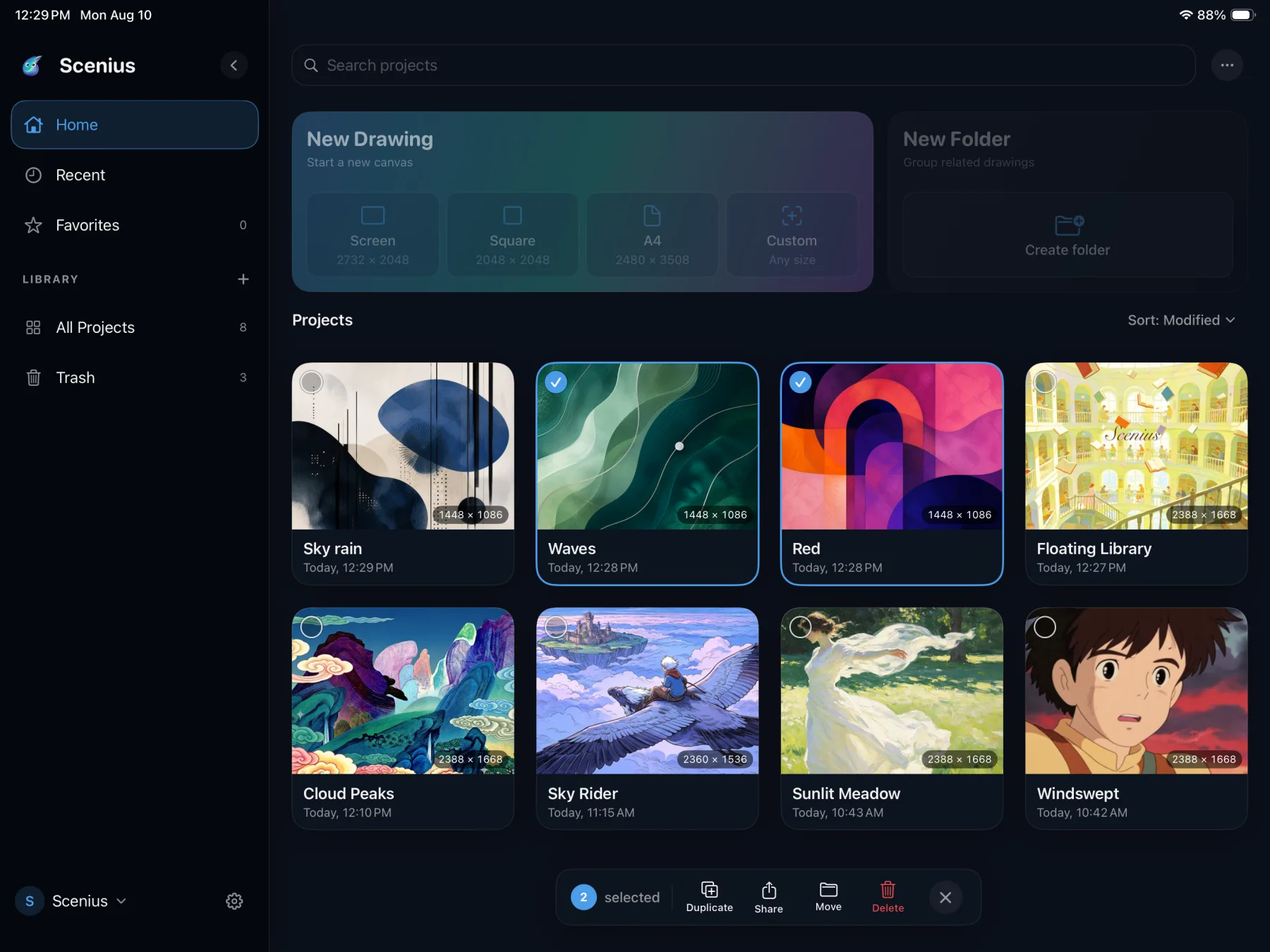Open the Waves artwork thumbnail
The width and height of the screenshot is (1270, 952).
pos(648,446)
